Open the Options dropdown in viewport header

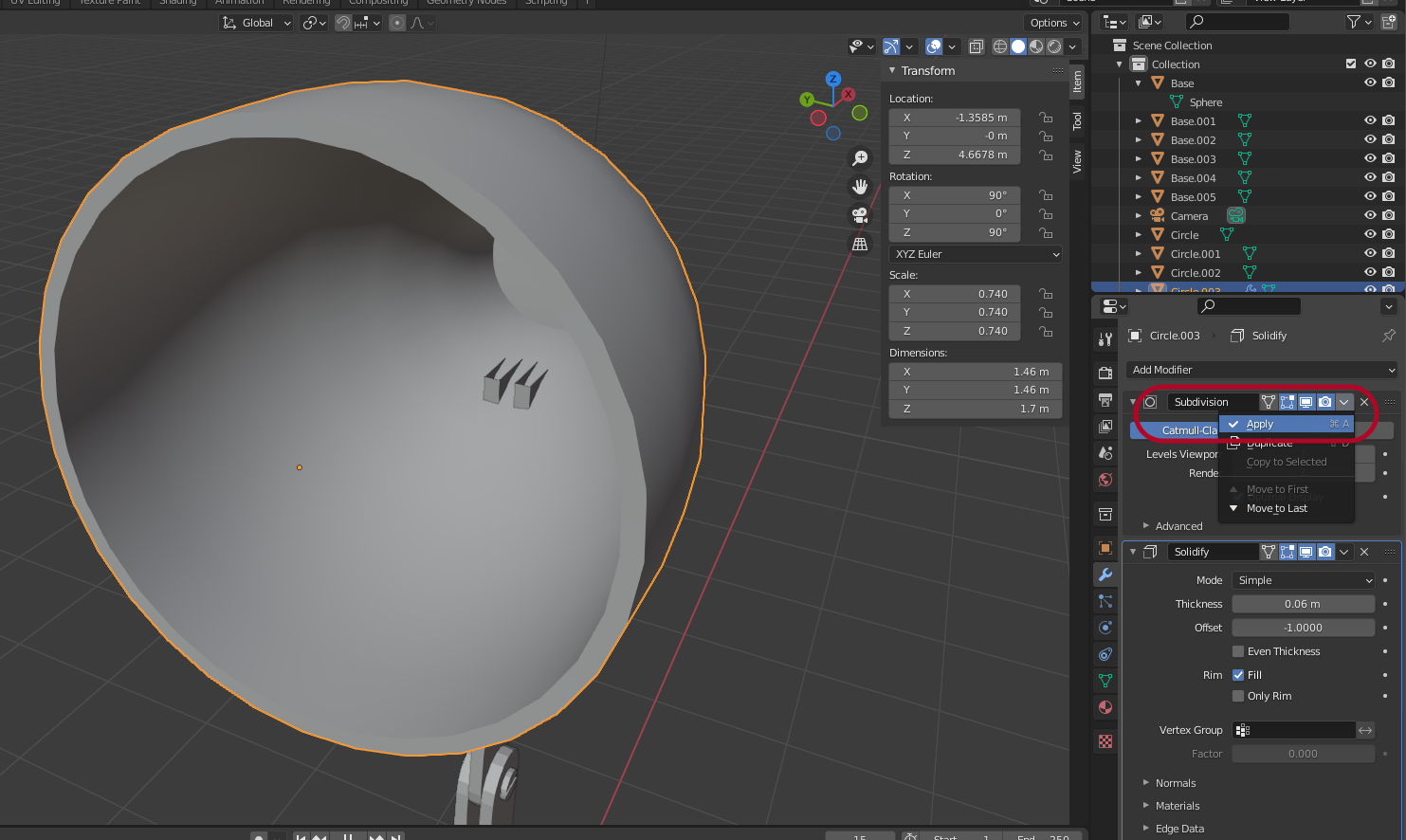(1054, 23)
